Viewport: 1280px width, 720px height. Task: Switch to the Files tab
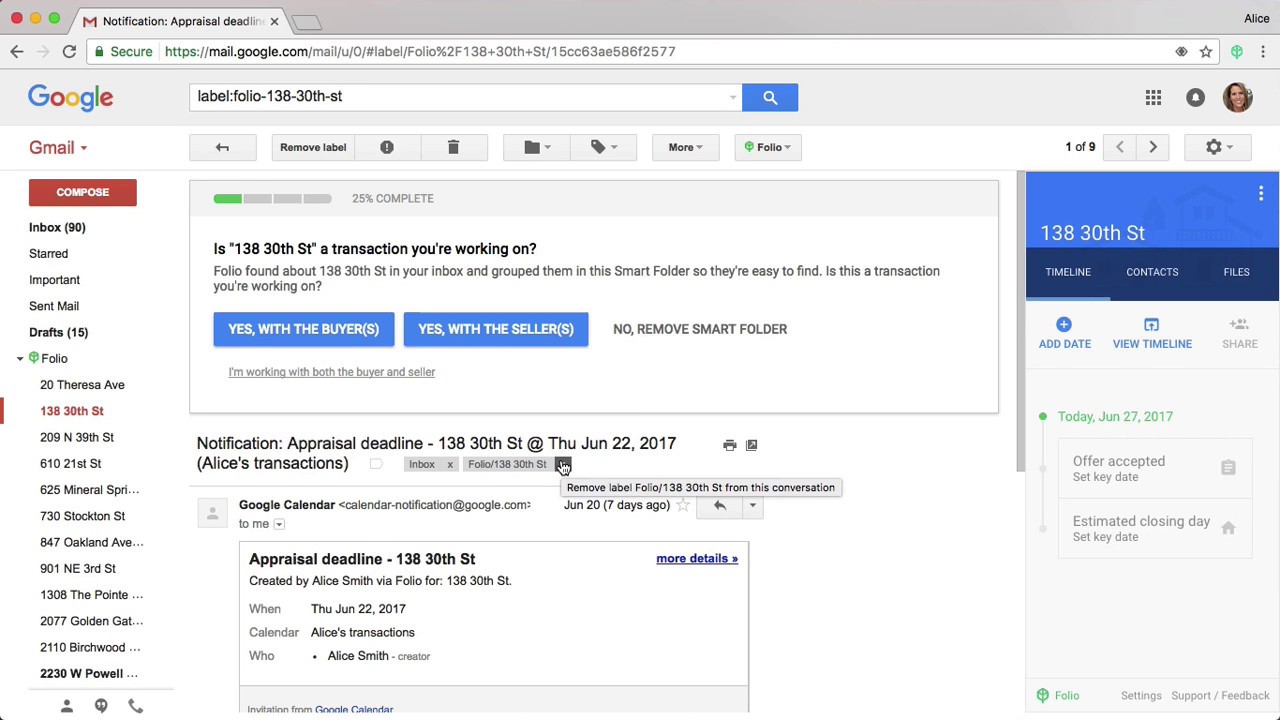[1236, 272]
